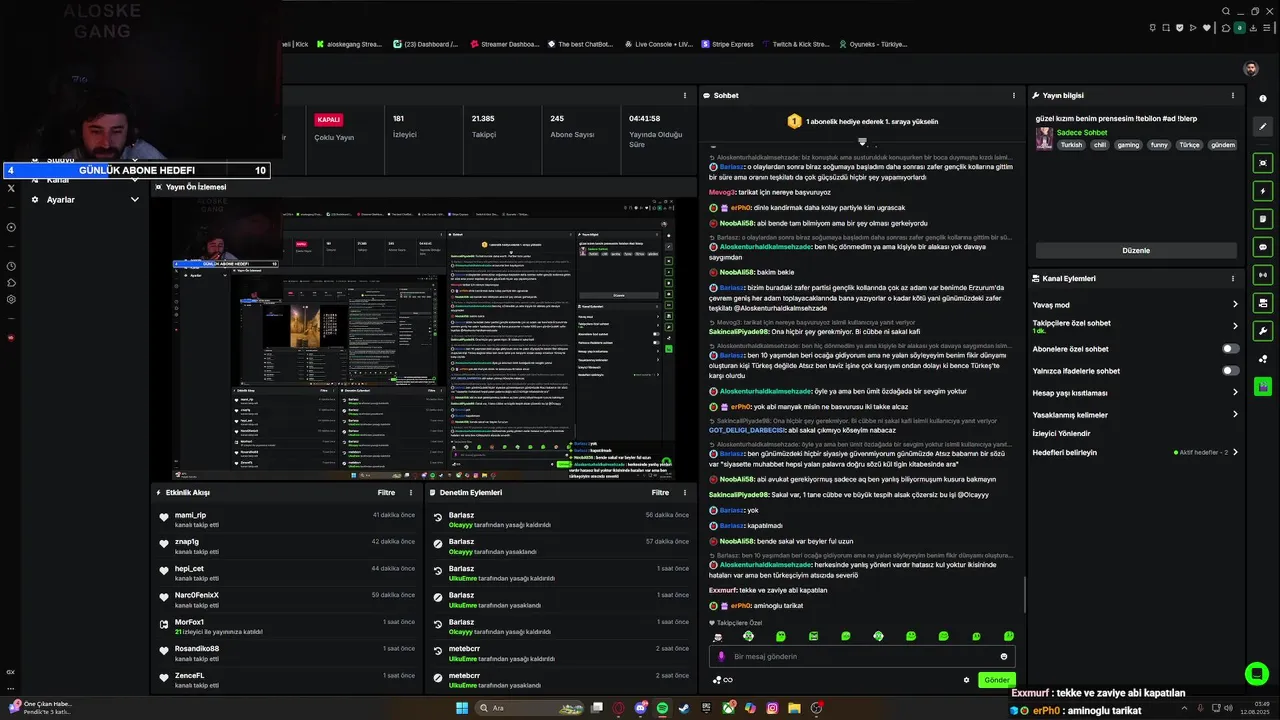The image size is (1280, 720).
Task: Open the stream info icon in right sidebar
Action: point(1263,98)
